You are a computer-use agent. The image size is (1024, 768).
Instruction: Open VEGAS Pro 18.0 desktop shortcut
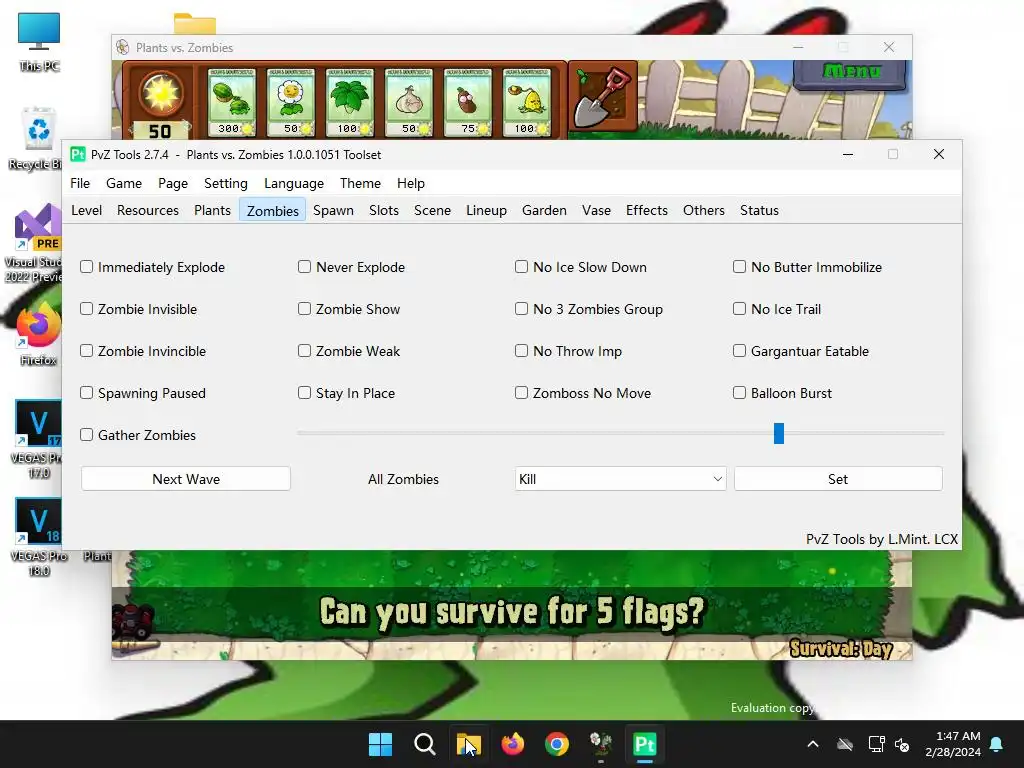pyautogui.click(x=38, y=537)
